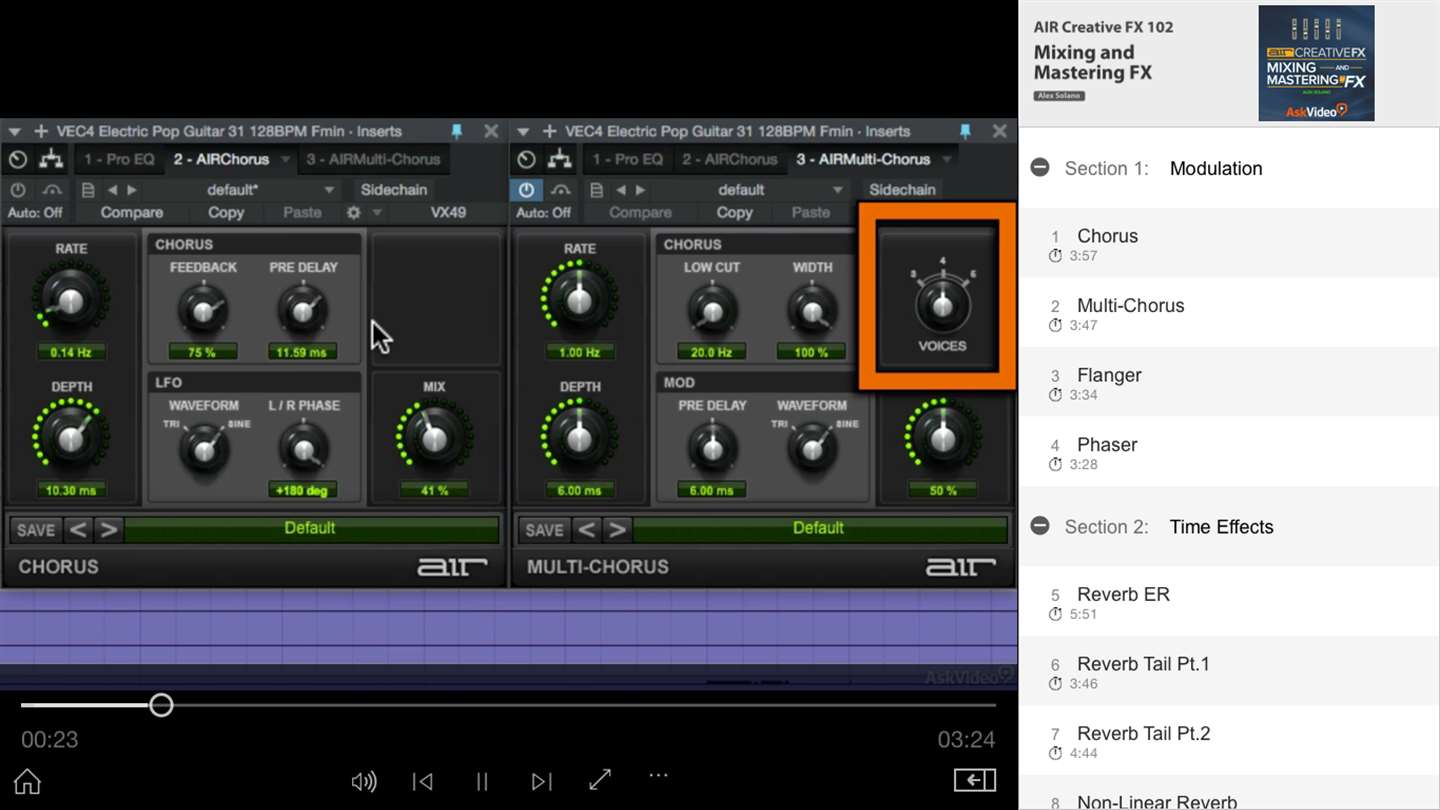This screenshot has height=810, width=1440.
Task: Collapse Section 2: Time Effects
Action: coord(1040,526)
